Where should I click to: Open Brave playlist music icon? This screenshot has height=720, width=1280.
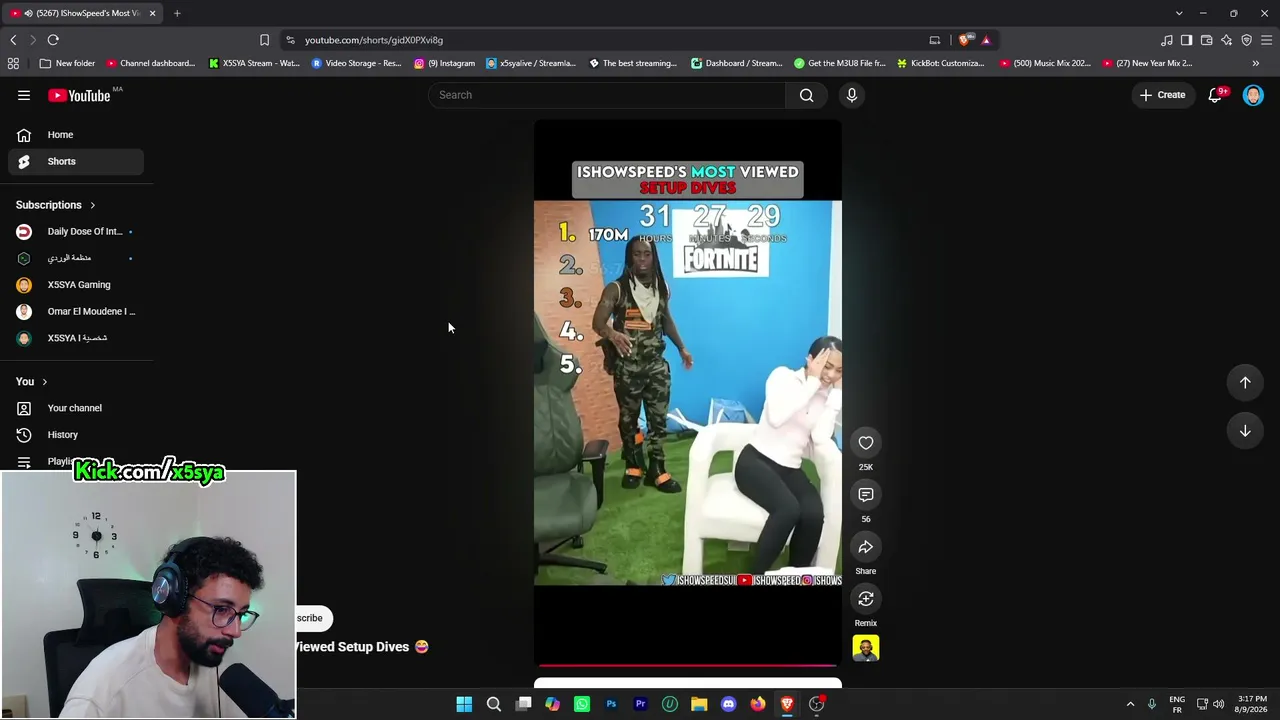(x=1167, y=40)
